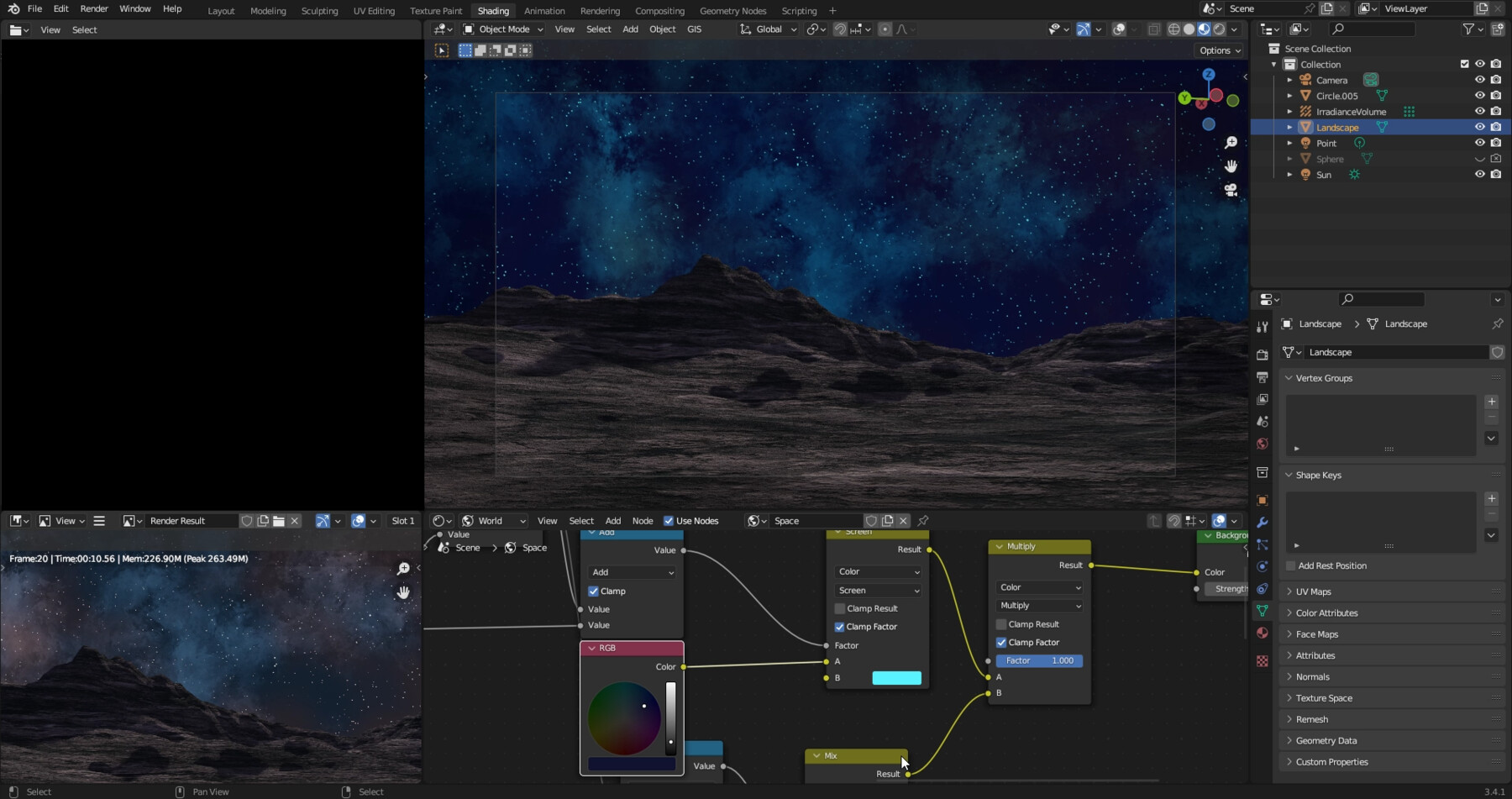
Task: Open the Output properties tab (printer icon)
Action: pos(1263,375)
